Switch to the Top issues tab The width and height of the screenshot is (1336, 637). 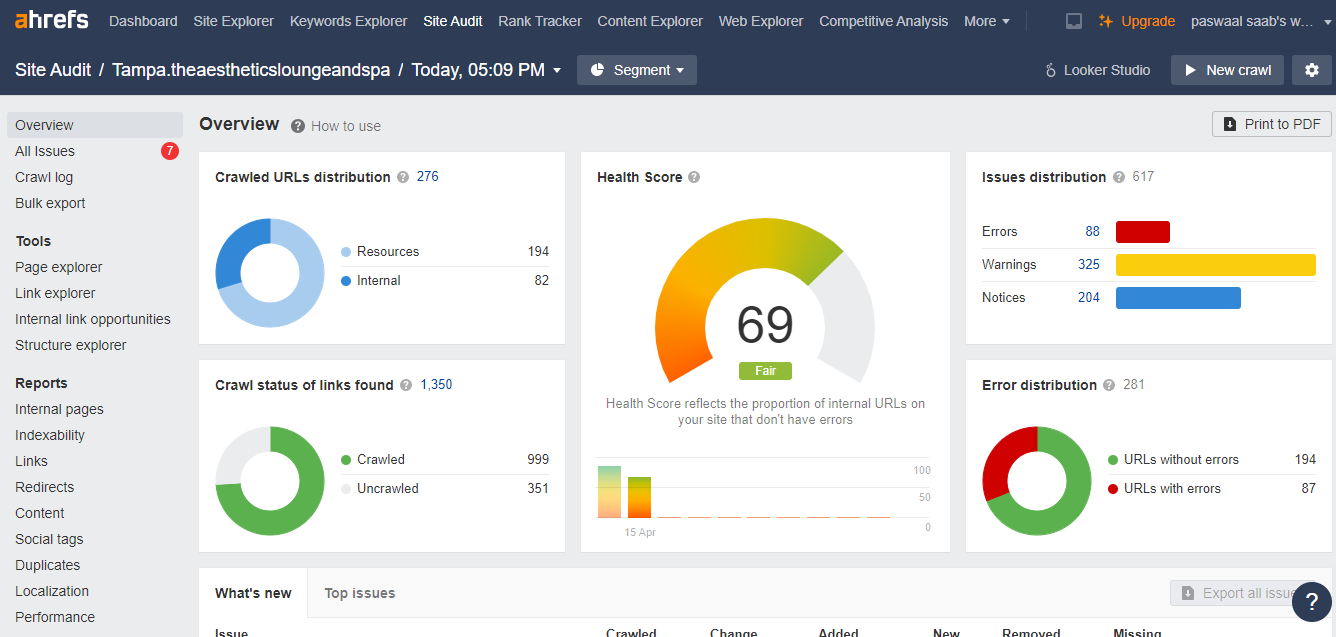360,593
